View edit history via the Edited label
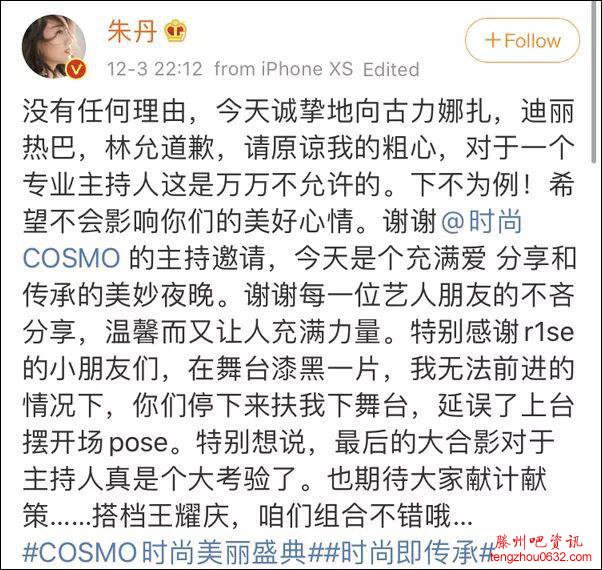 (391, 69)
